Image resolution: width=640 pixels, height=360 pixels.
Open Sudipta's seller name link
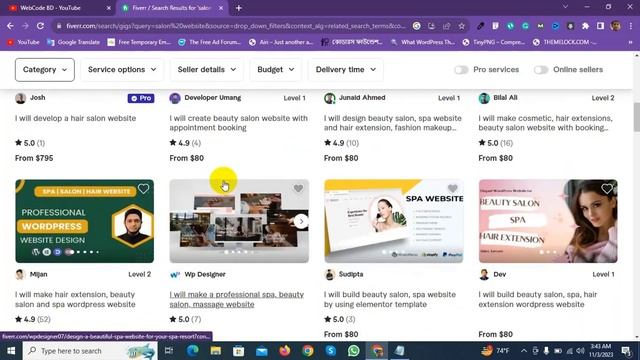coord(351,274)
